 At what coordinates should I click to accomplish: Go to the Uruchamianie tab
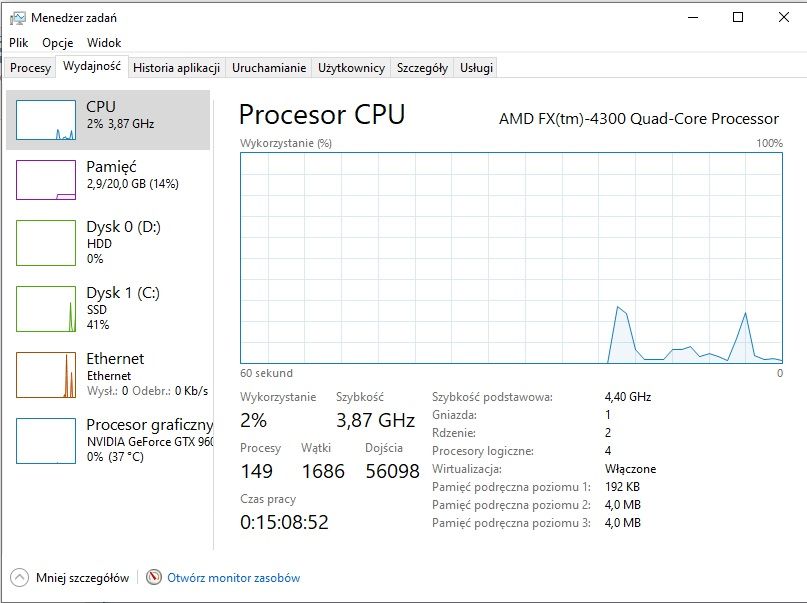[x=269, y=68]
